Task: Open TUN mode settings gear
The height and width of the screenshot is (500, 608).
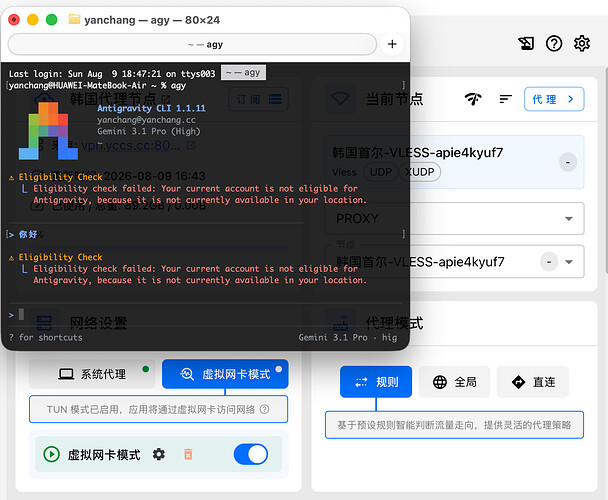Action: 159,454
